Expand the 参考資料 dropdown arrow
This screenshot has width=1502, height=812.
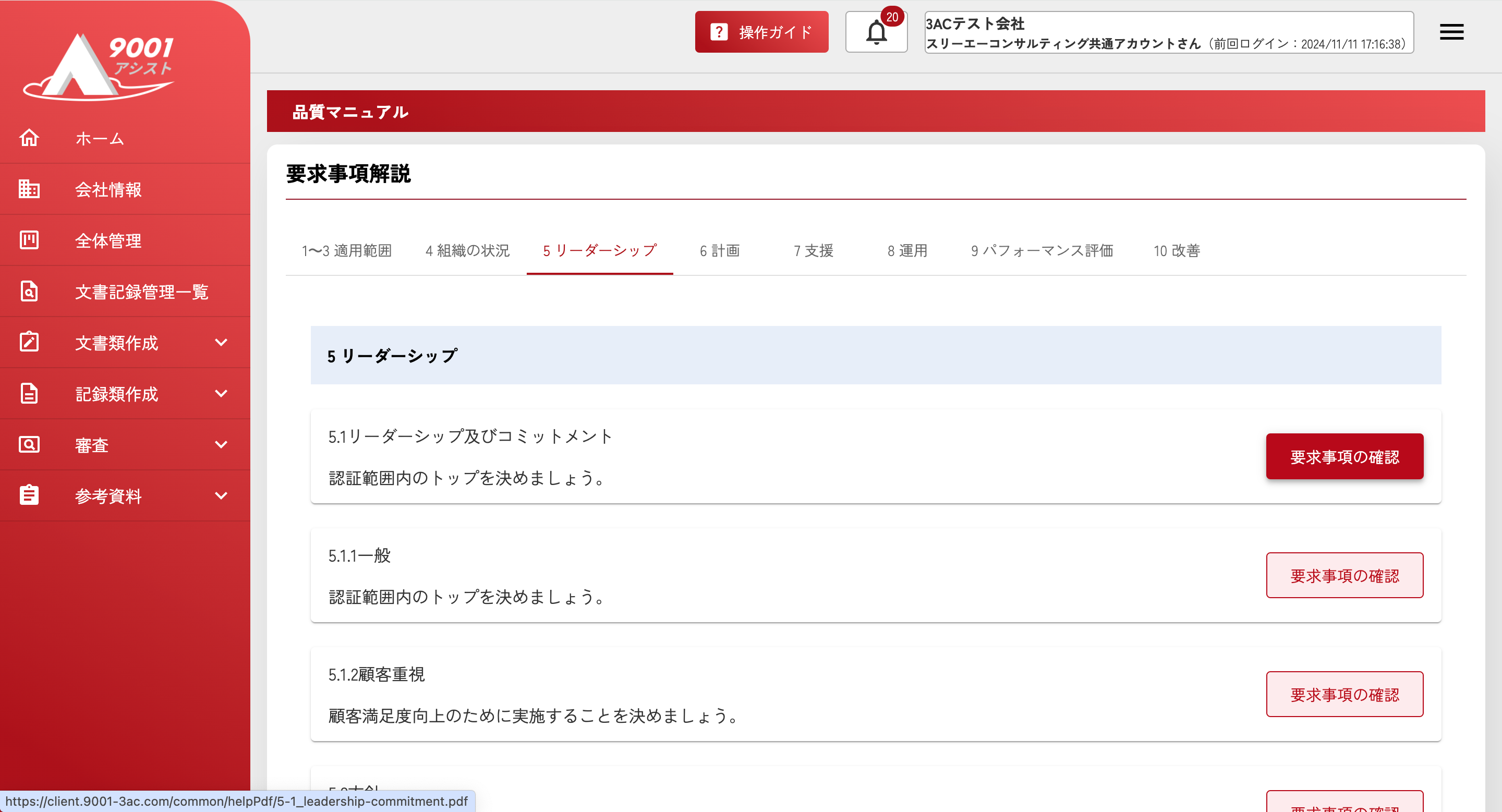(x=221, y=495)
